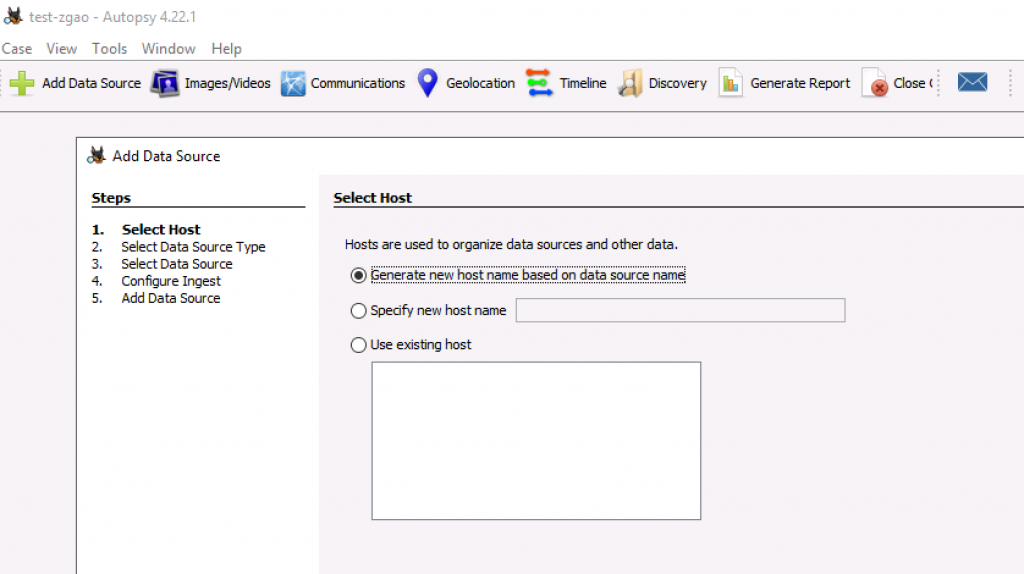Open the Case menu
Screen dimensions: 1024x574
click(17, 48)
